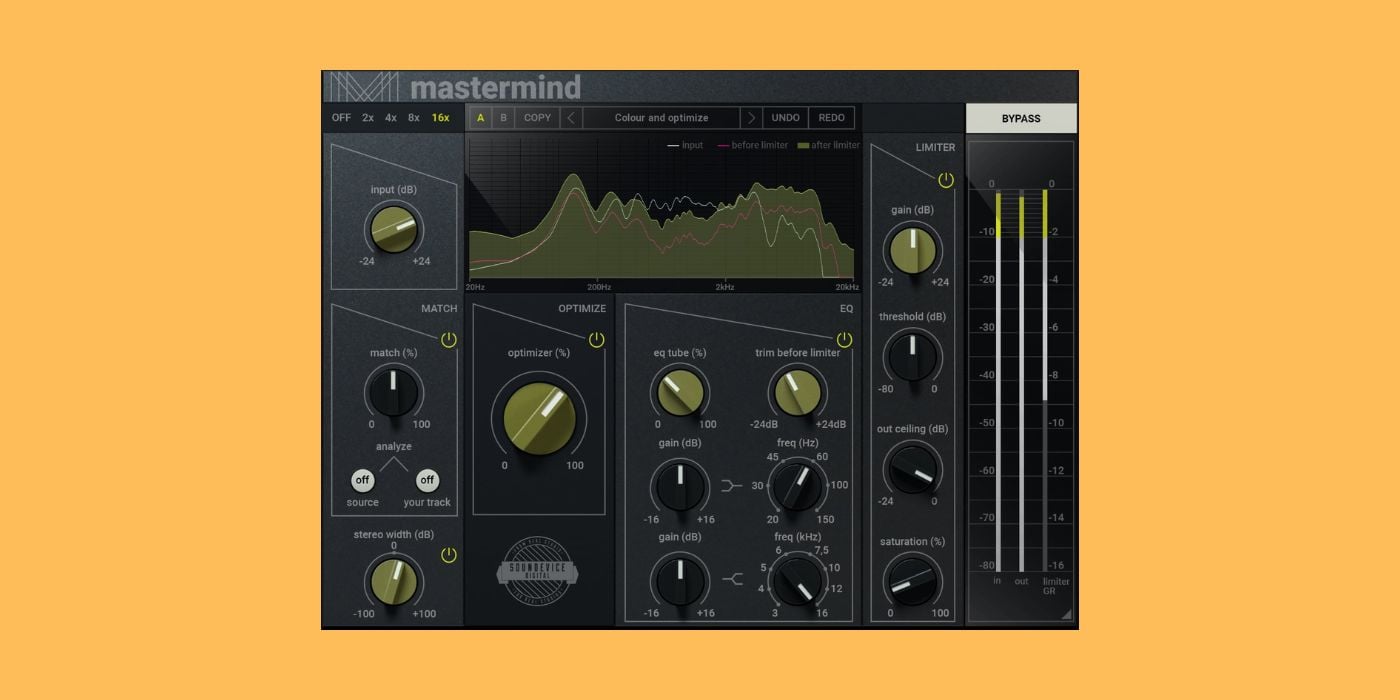Engage the BYPASS button
Image resolution: width=1400 pixels, height=700 pixels.
[x=1021, y=118]
